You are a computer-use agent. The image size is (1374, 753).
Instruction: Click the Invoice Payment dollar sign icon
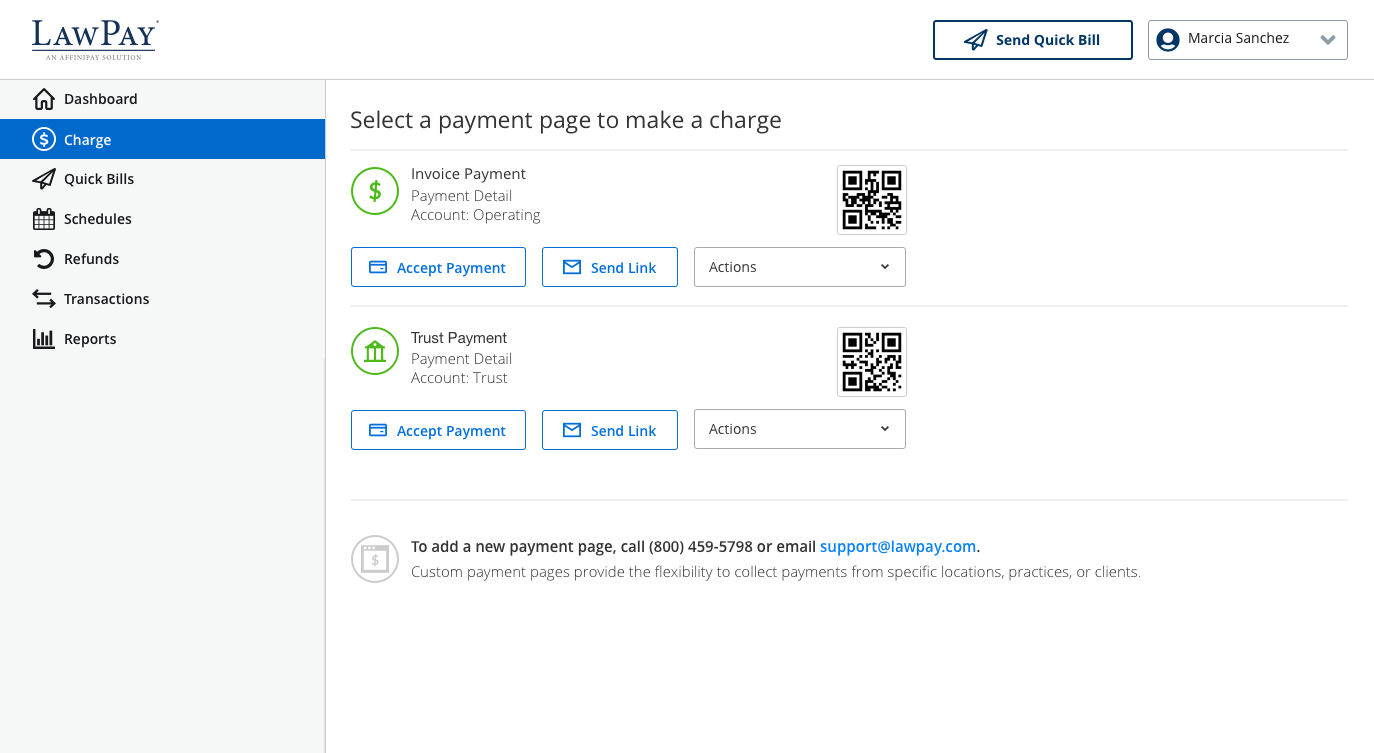[374, 191]
